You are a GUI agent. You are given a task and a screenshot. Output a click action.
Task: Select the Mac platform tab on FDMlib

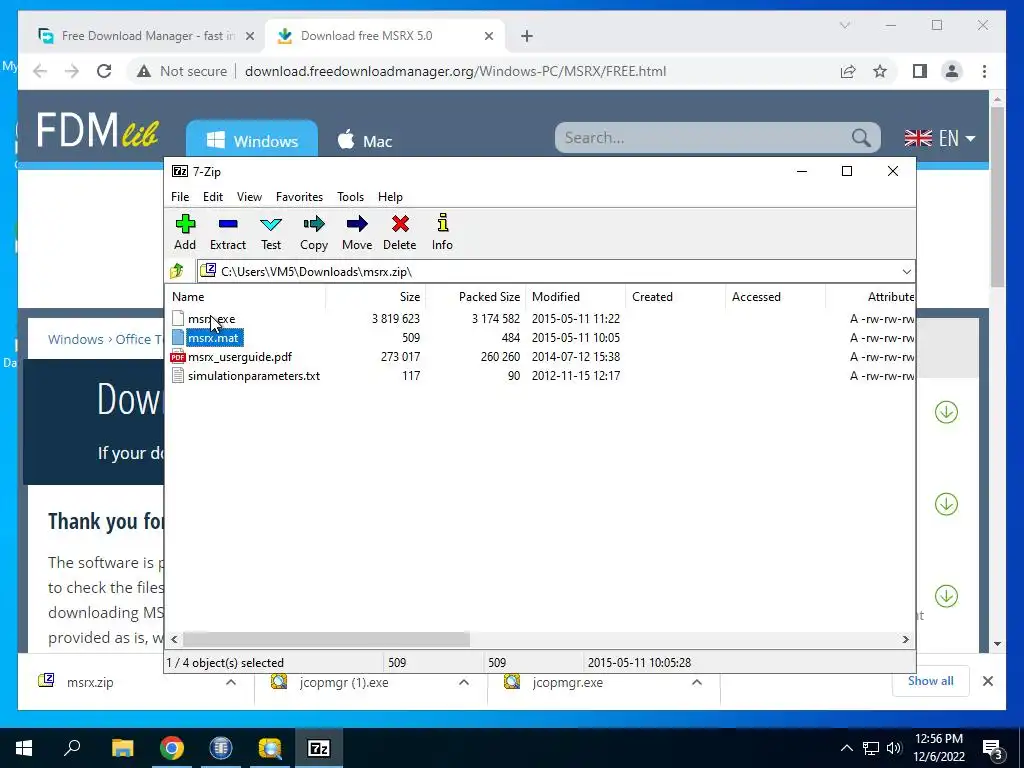tap(364, 140)
